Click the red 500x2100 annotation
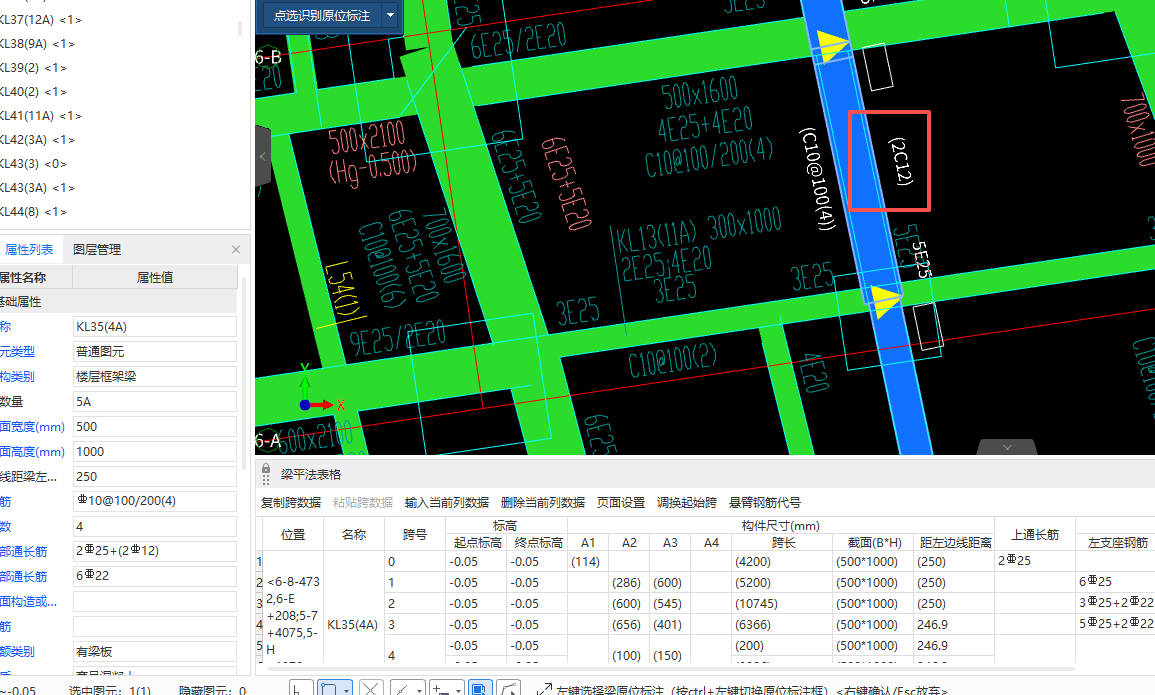Image resolution: width=1155 pixels, height=695 pixels. click(x=366, y=138)
